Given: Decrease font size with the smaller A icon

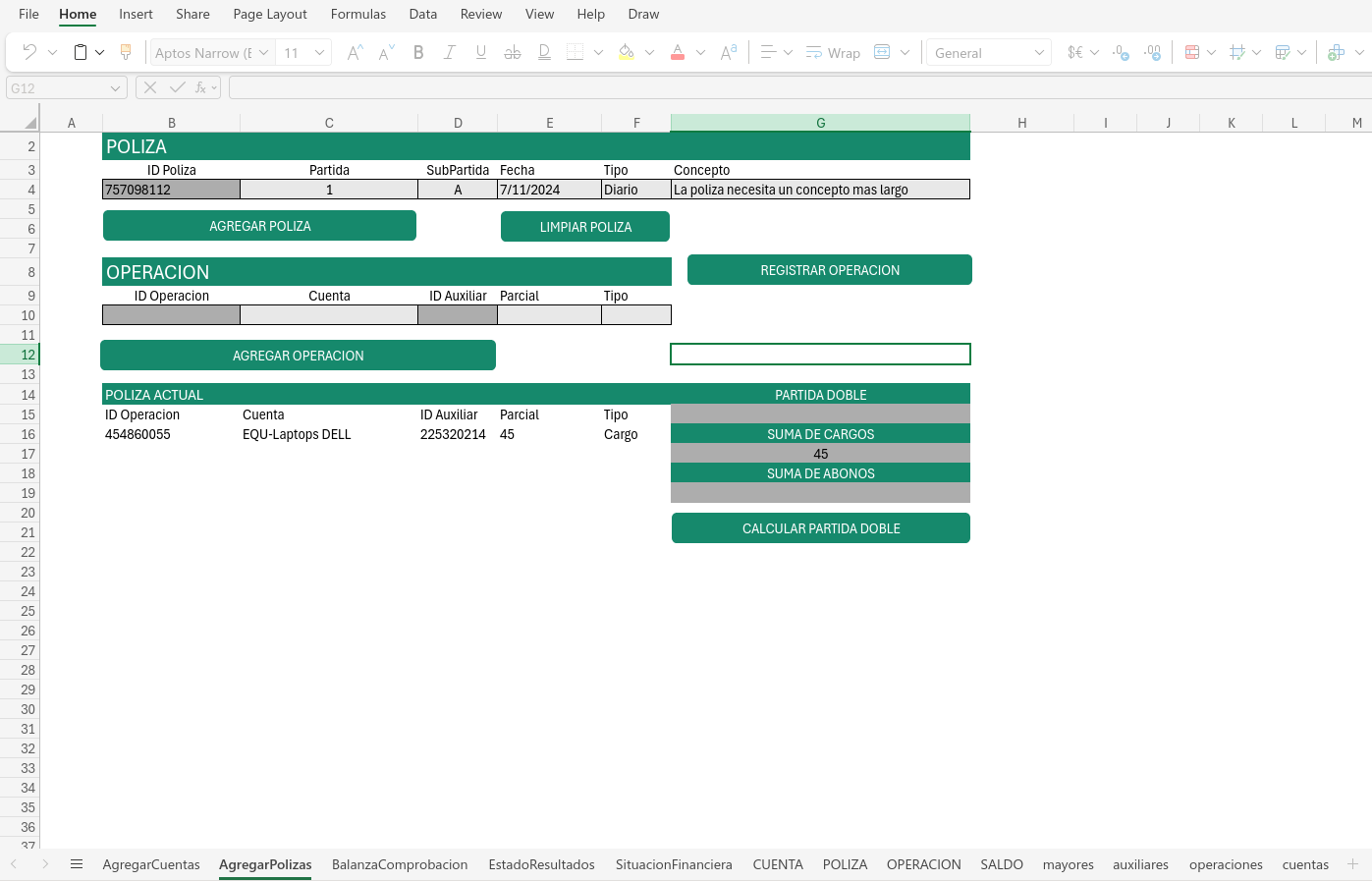Looking at the screenshot, I should pos(387,52).
